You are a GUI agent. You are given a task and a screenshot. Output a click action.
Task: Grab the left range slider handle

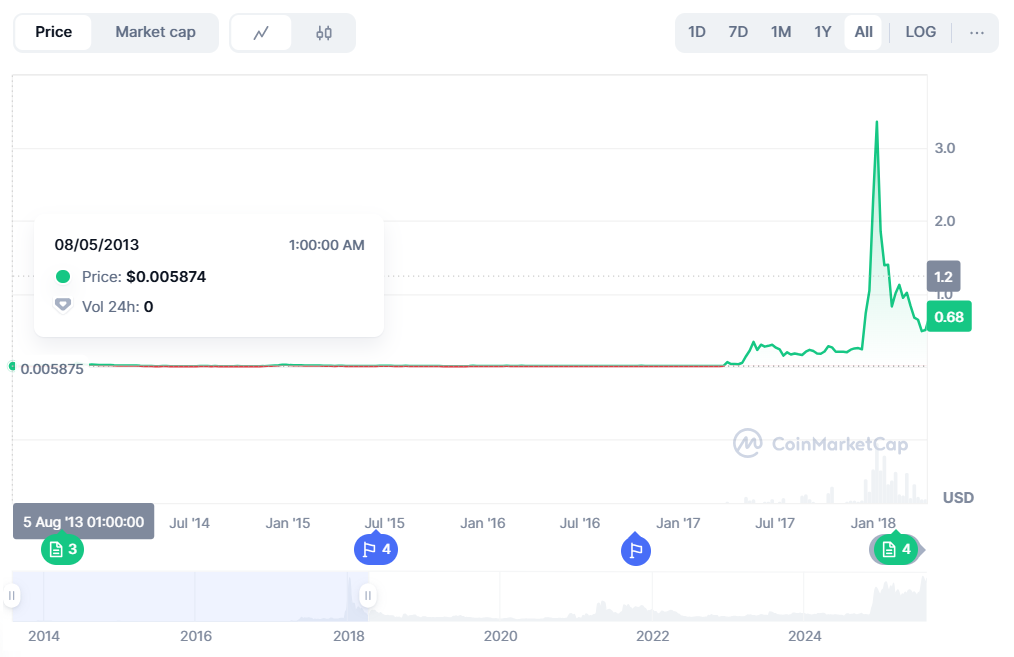click(x=12, y=596)
